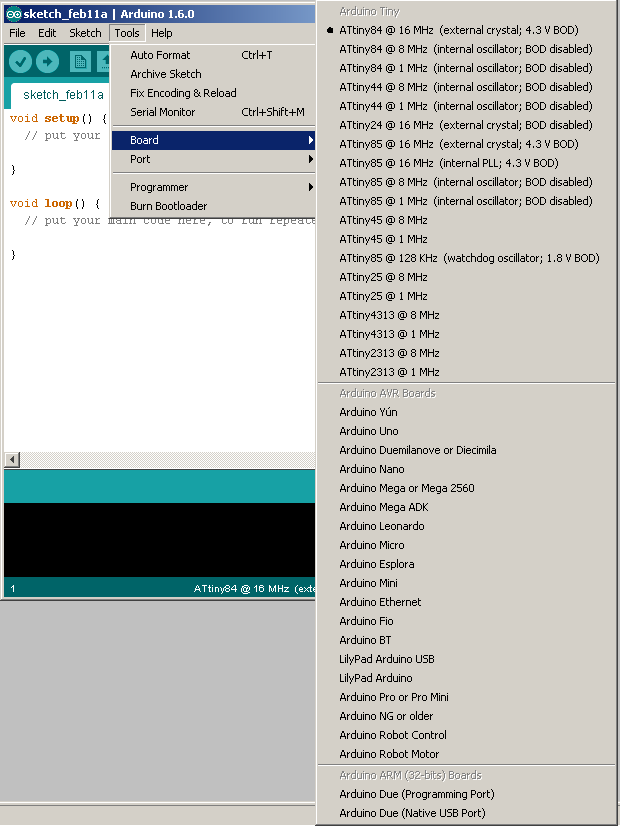The width and height of the screenshot is (620, 826).
Task: Choose Arduino Micro board
Action: coord(466,545)
